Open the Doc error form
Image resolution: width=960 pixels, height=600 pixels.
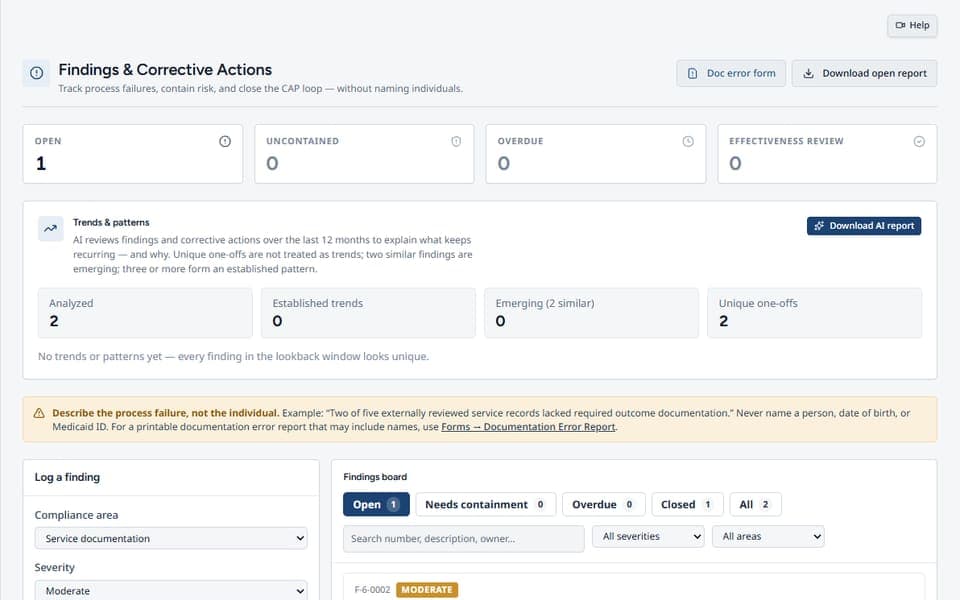coord(731,73)
